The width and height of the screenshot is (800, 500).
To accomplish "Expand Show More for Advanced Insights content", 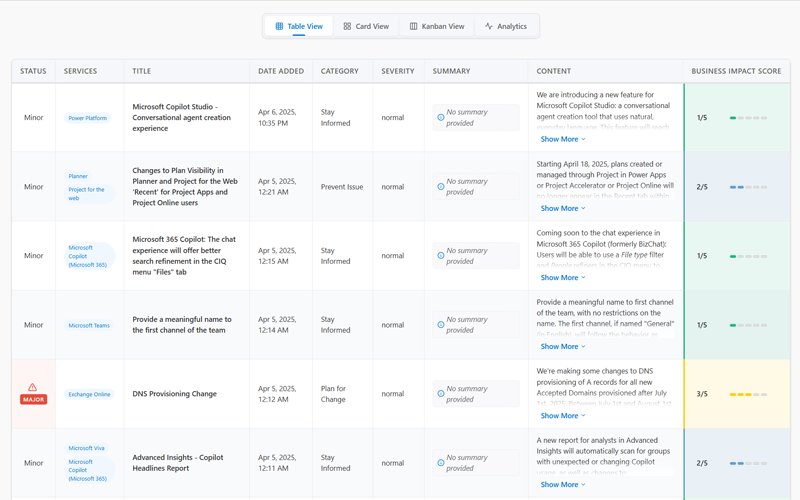I will tap(563, 485).
